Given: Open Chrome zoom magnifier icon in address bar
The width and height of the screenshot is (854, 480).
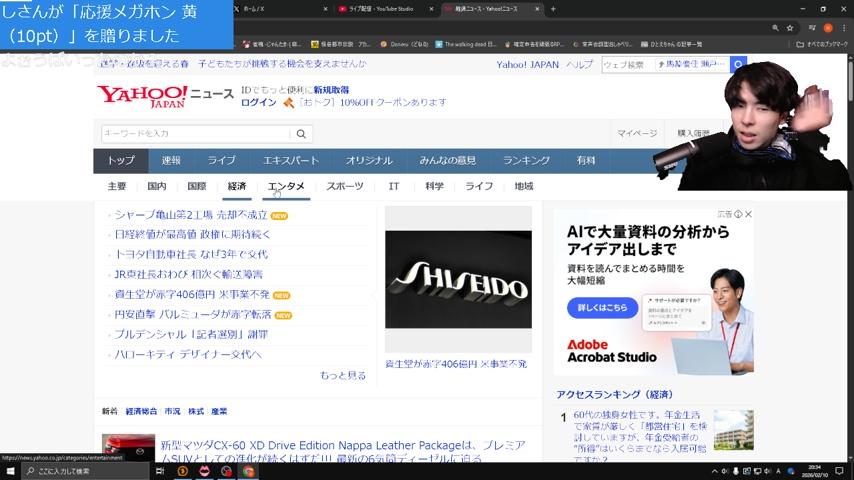Looking at the screenshot, I should coord(775,28).
